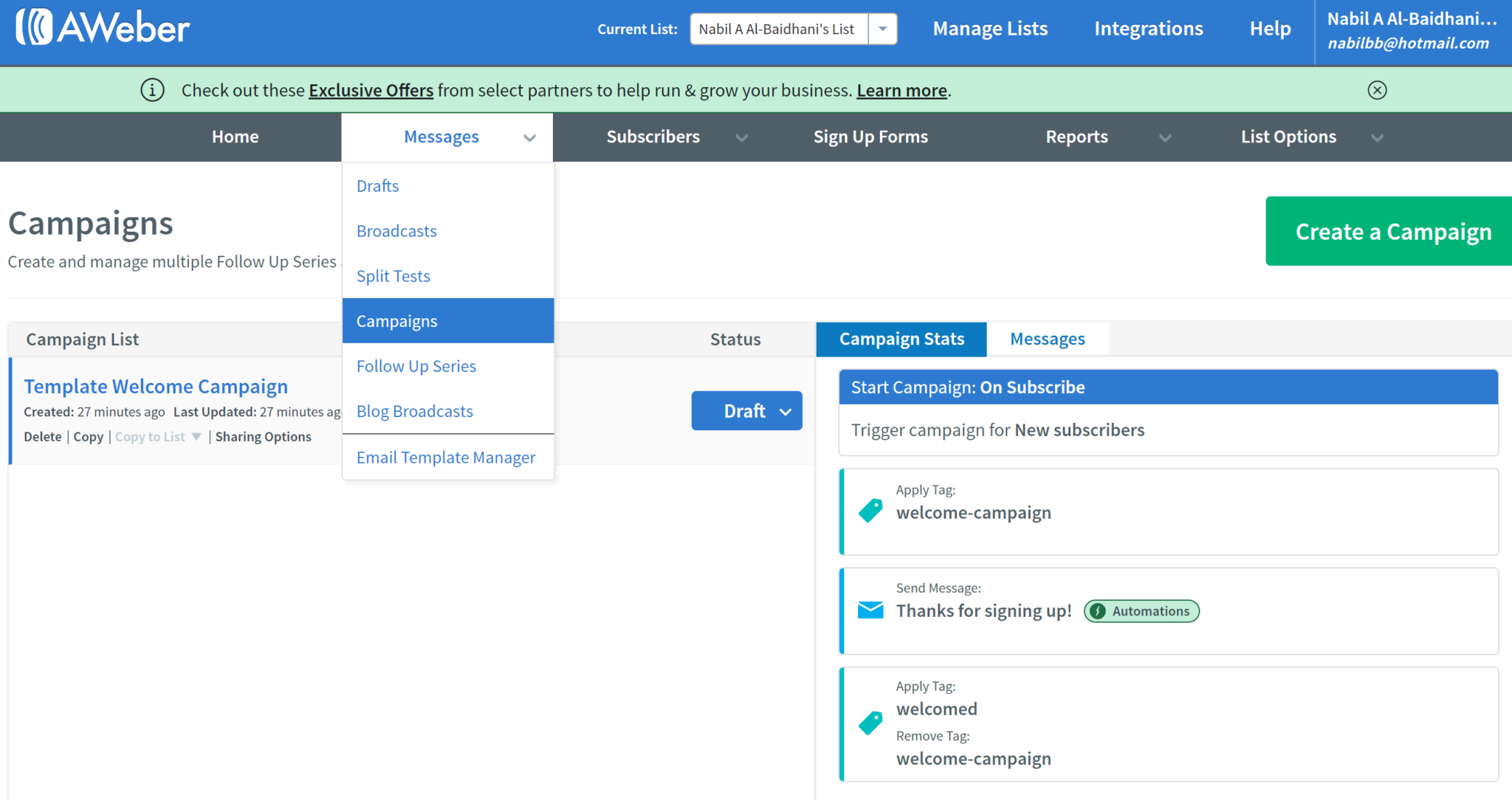Open the Copy to List dropdown
Viewport: 1512px width, 800px height.
click(158, 437)
